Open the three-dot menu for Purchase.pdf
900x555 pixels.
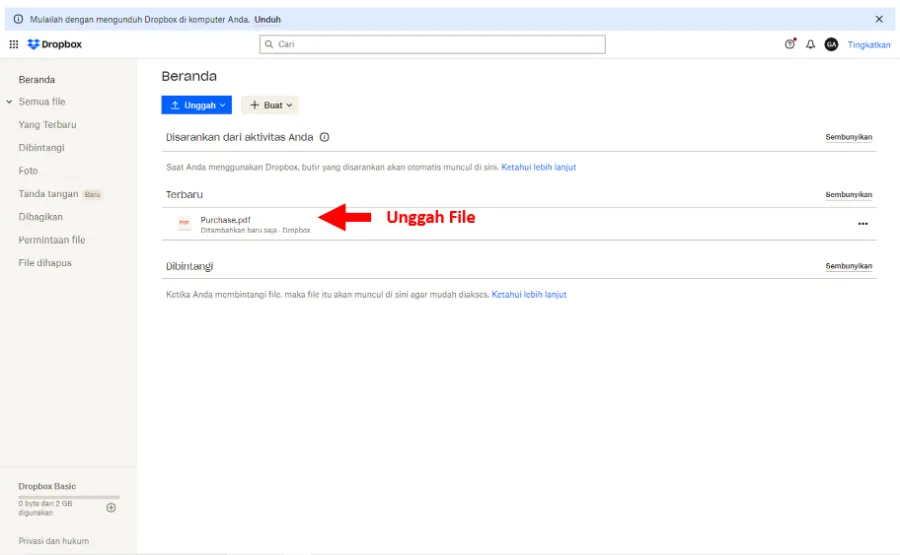click(x=863, y=224)
